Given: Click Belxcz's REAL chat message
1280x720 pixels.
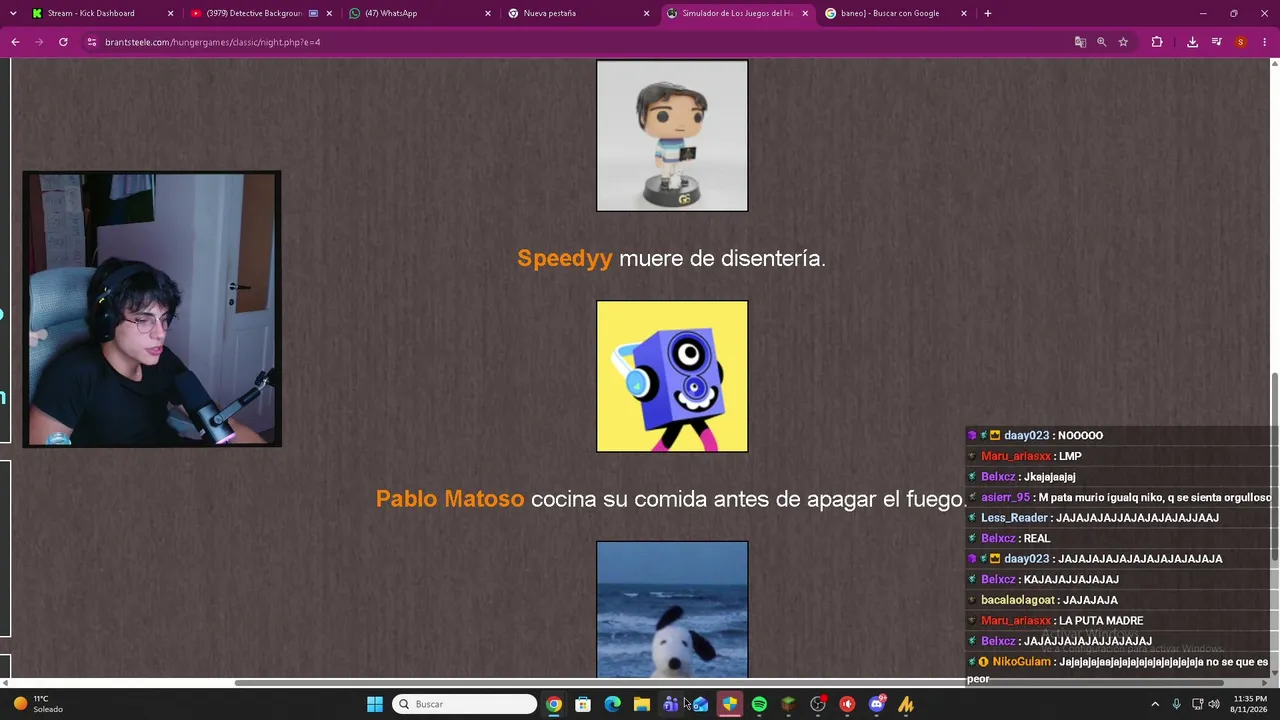Looking at the screenshot, I should coord(1008,538).
